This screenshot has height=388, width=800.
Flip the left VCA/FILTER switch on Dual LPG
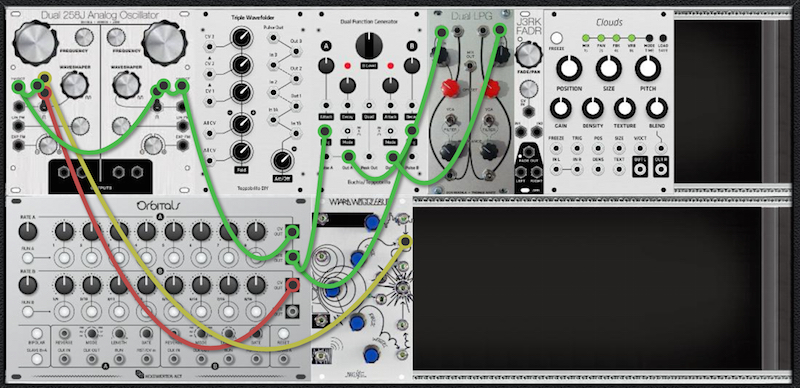[451, 120]
